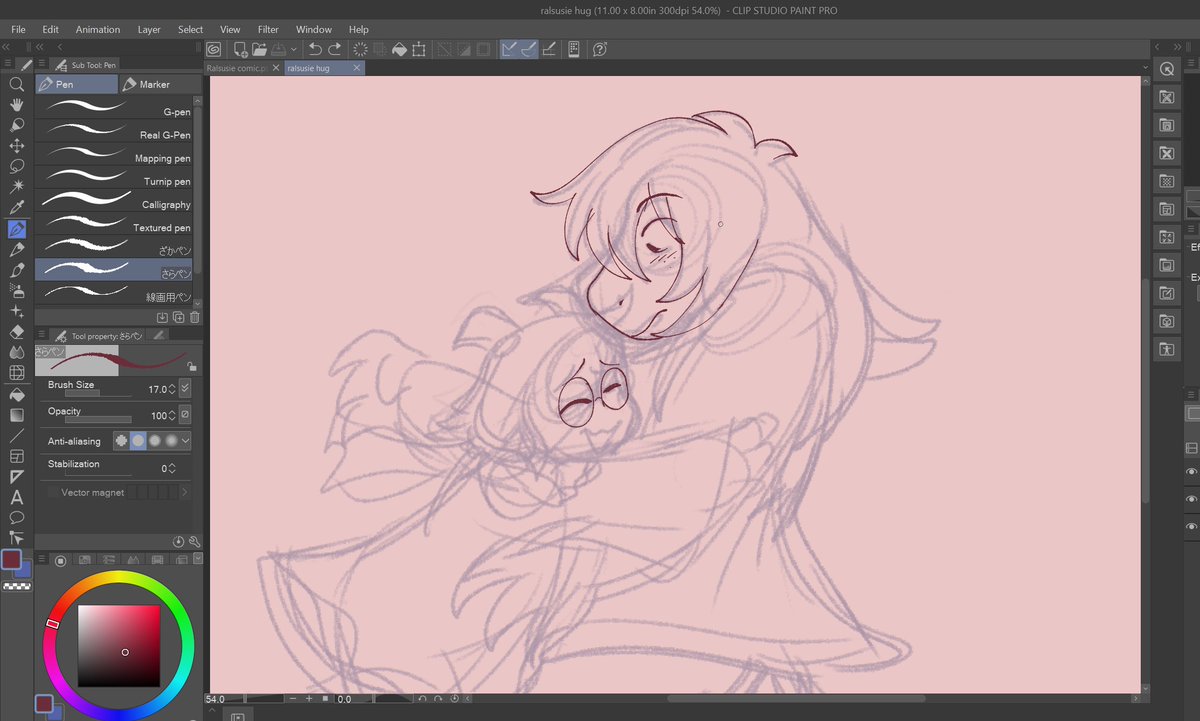Image resolution: width=1200 pixels, height=721 pixels.
Task: Click the red hue on color wheel ring
Action: click(x=52, y=624)
